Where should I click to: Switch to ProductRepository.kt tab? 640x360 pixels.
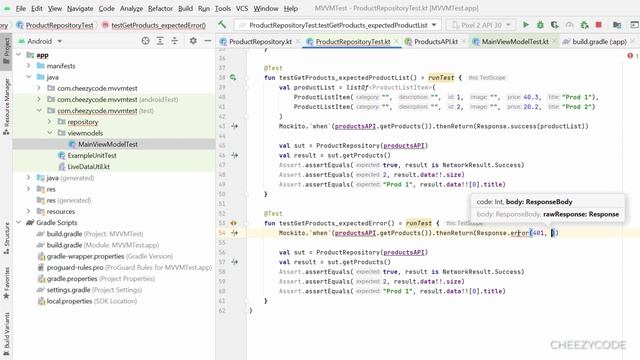[x=260, y=42]
